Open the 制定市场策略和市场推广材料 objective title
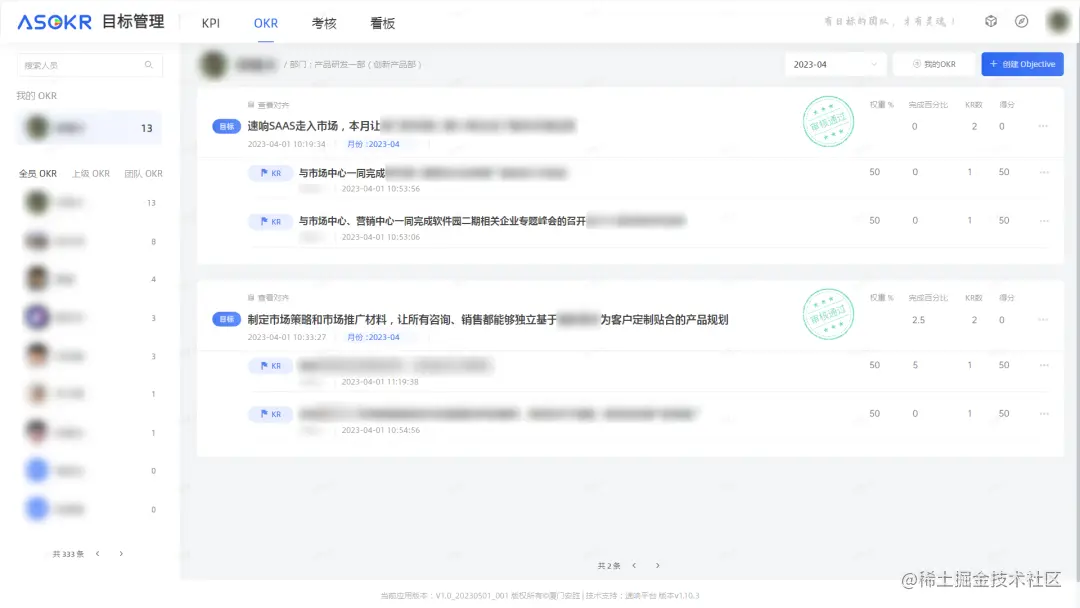The width and height of the screenshot is (1080, 608). (488, 319)
